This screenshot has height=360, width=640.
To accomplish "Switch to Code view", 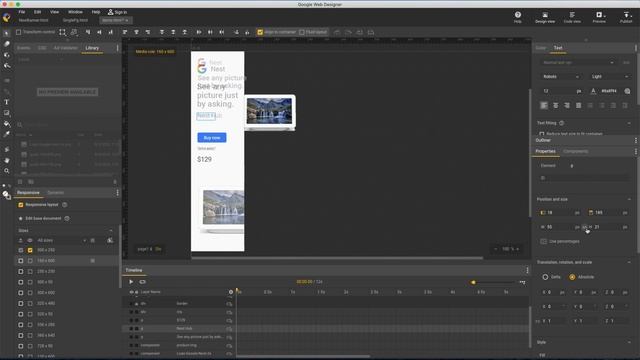I will coord(572,17).
